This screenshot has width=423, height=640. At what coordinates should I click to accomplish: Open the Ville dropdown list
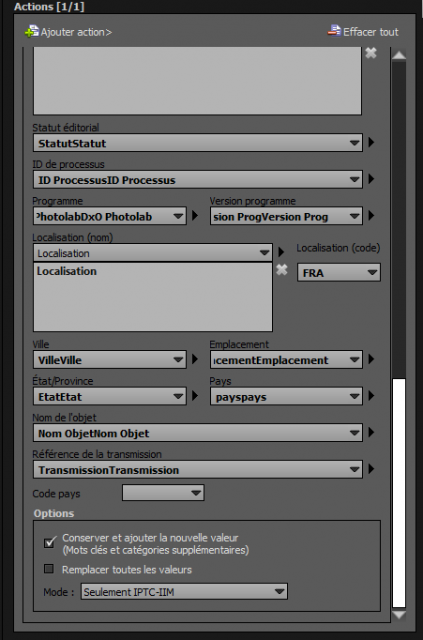pyautogui.click(x=110, y=360)
